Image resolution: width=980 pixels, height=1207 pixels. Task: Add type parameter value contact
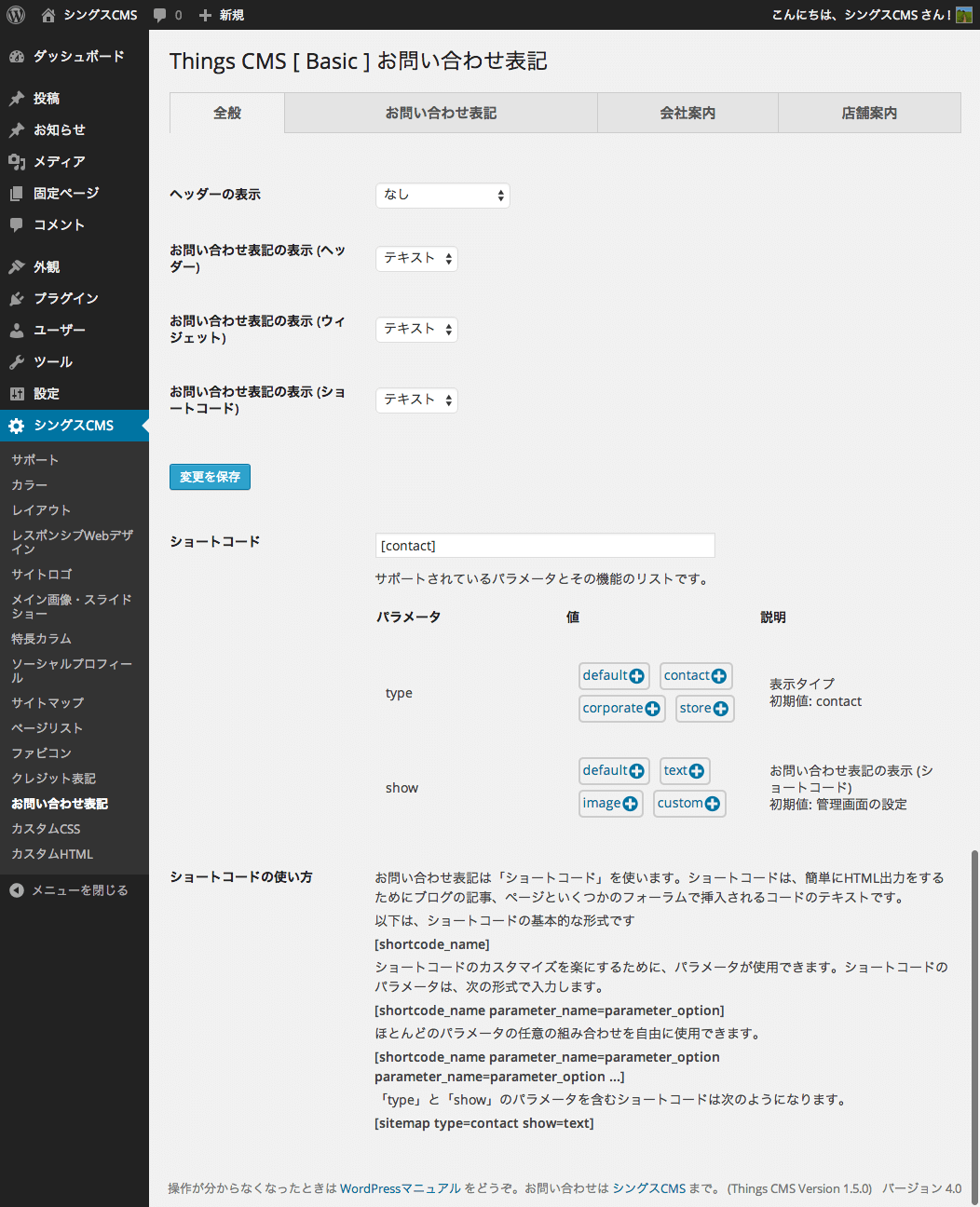[x=696, y=676]
